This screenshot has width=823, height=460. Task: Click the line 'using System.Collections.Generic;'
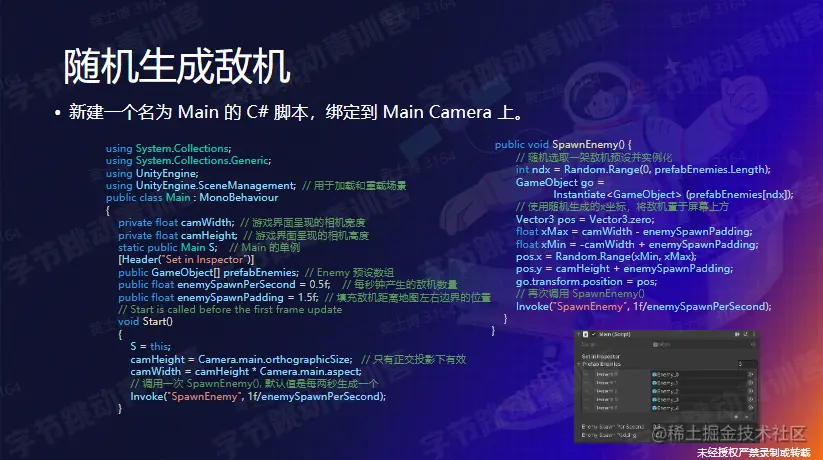point(188,160)
